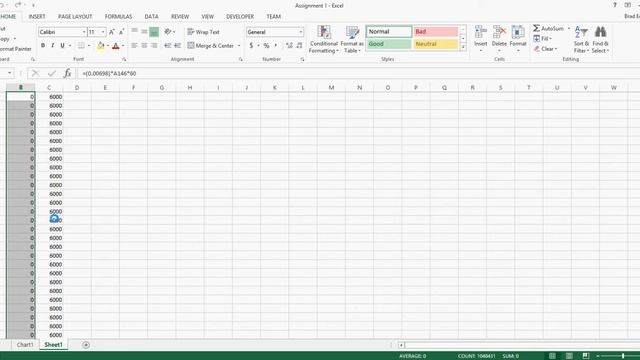Open Conditional Formatting menu
The image size is (640, 360).
(x=324, y=39)
